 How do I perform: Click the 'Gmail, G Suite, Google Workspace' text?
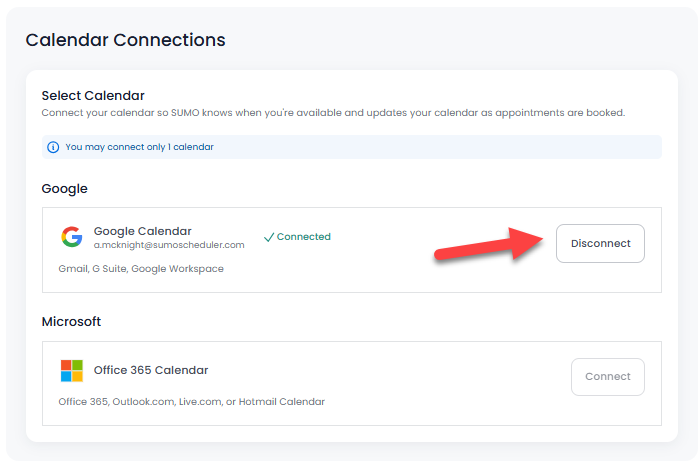click(141, 269)
